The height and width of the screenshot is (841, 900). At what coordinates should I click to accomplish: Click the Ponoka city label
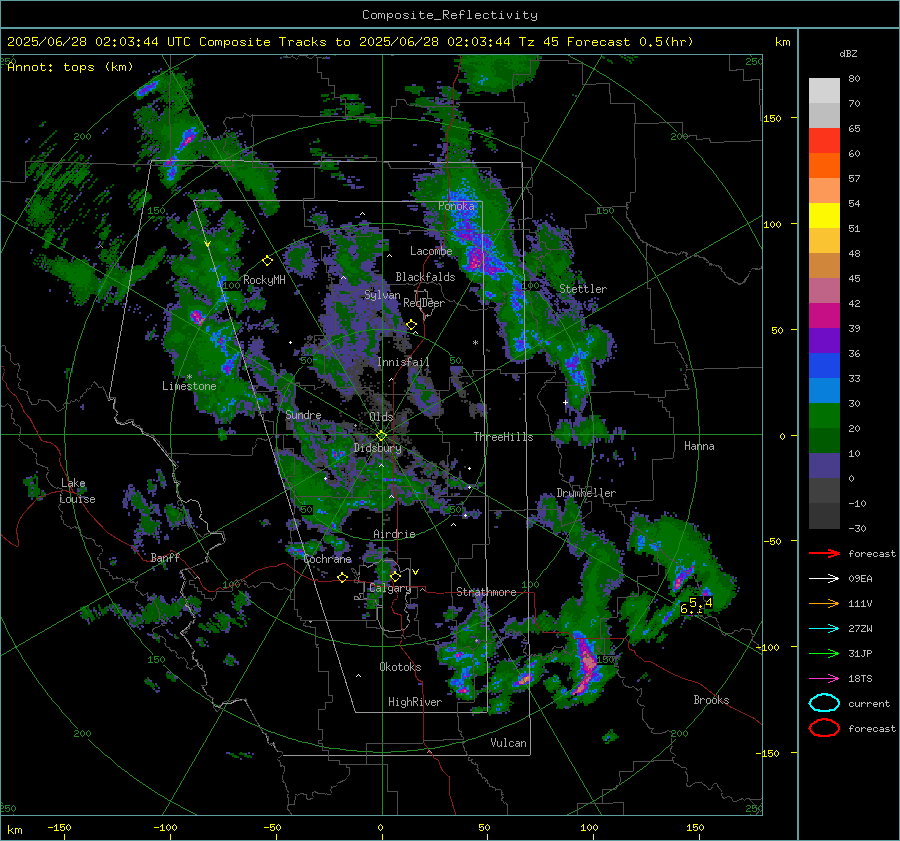point(456,206)
